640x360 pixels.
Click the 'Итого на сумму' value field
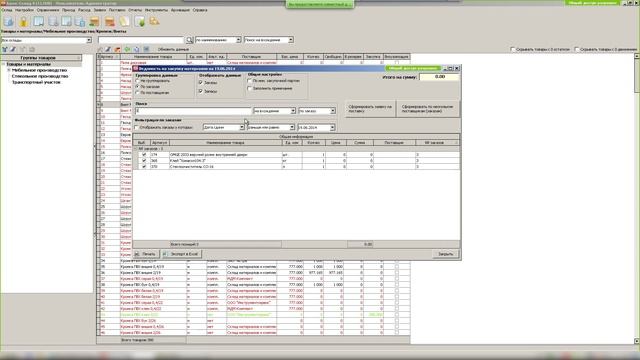coord(439,77)
